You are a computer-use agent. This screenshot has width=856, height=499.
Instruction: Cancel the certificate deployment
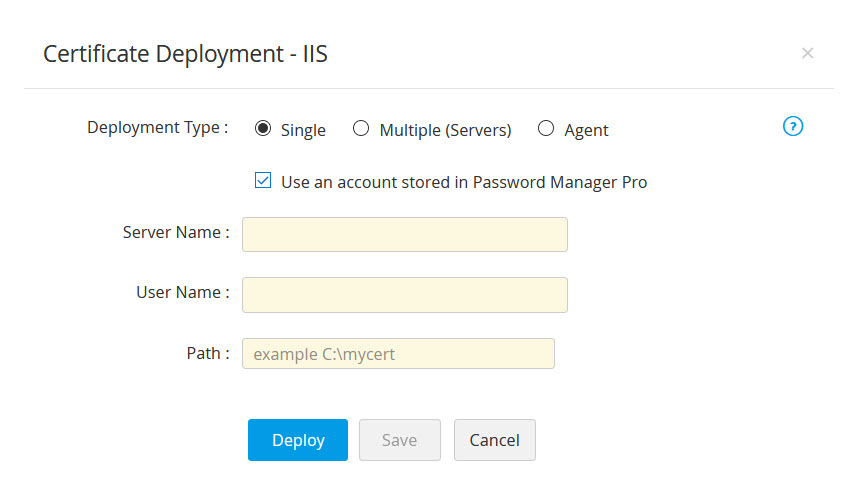(x=494, y=440)
